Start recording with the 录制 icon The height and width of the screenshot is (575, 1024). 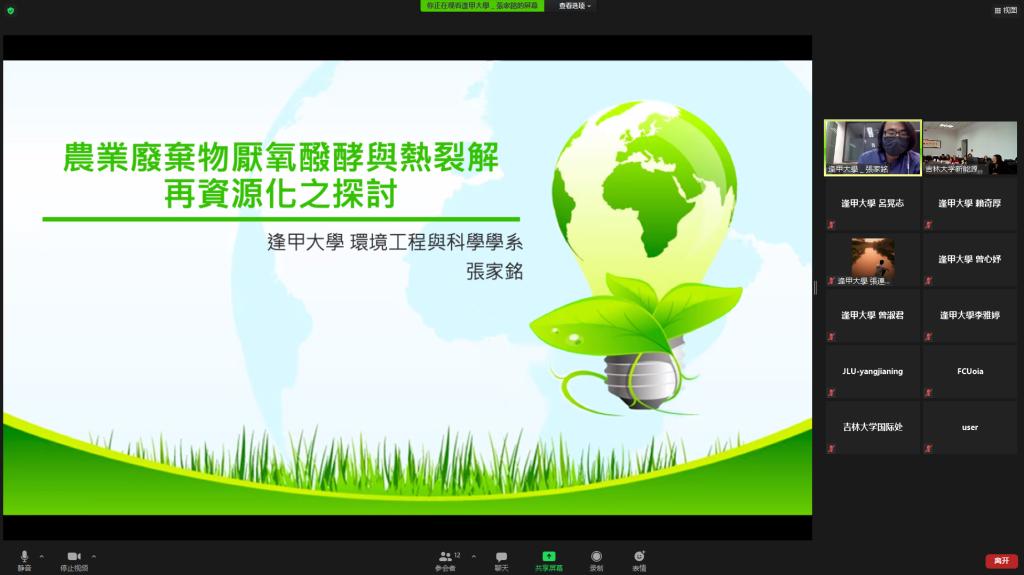pyautogui.click(x=596, y=556)
